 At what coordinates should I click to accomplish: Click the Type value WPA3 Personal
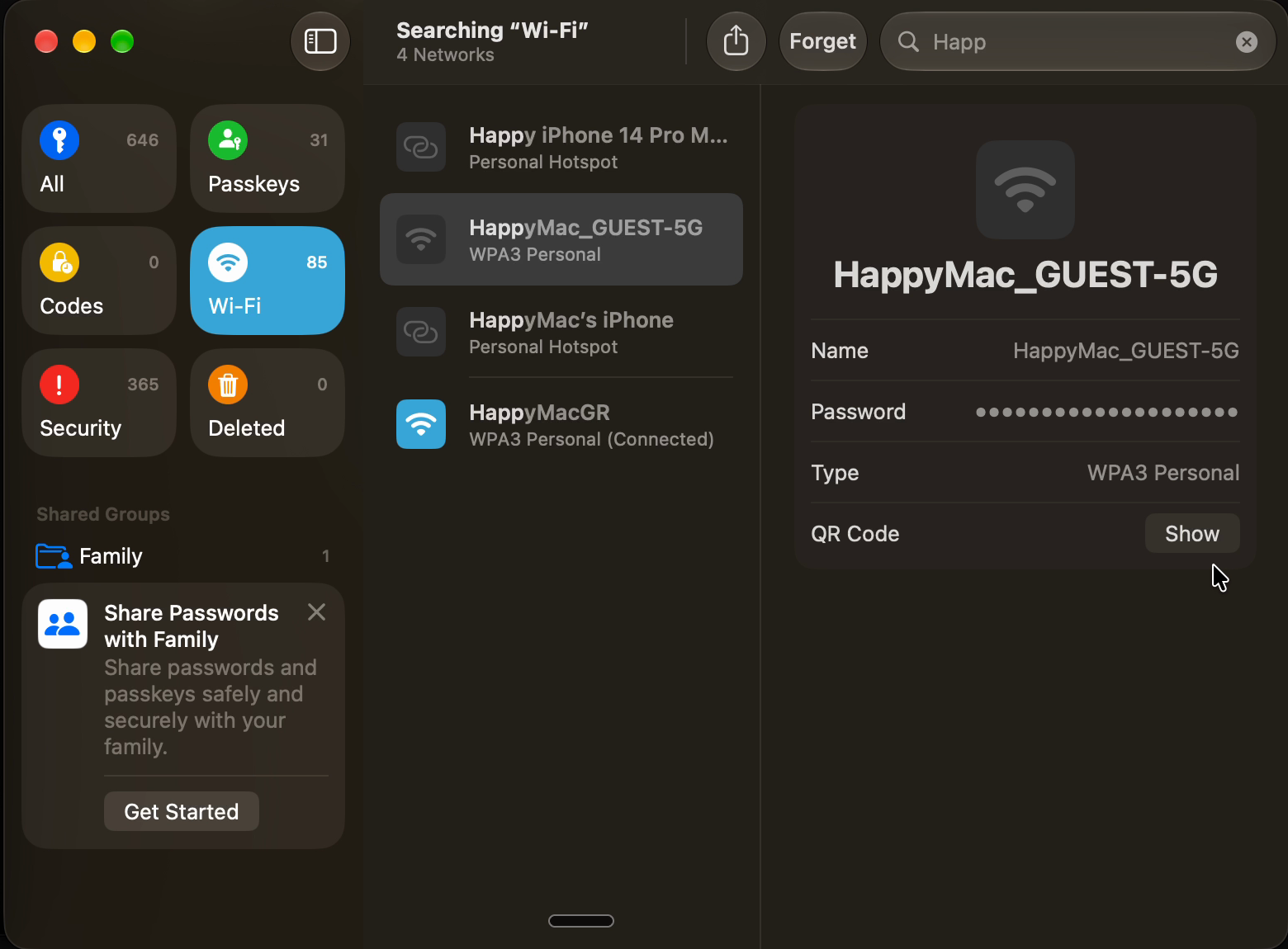[x=1163, y=473]
